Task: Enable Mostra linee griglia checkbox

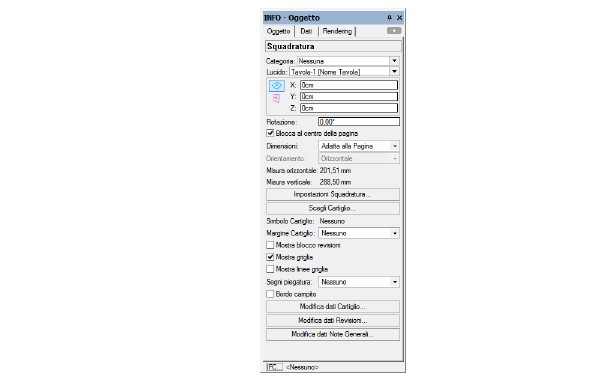Action: pyautogui.click(x=270, y=269)
